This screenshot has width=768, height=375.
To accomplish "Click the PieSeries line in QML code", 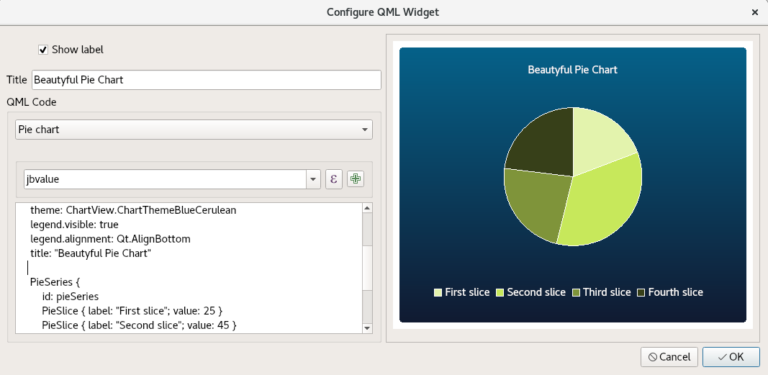I will click(x=55, y=282).
